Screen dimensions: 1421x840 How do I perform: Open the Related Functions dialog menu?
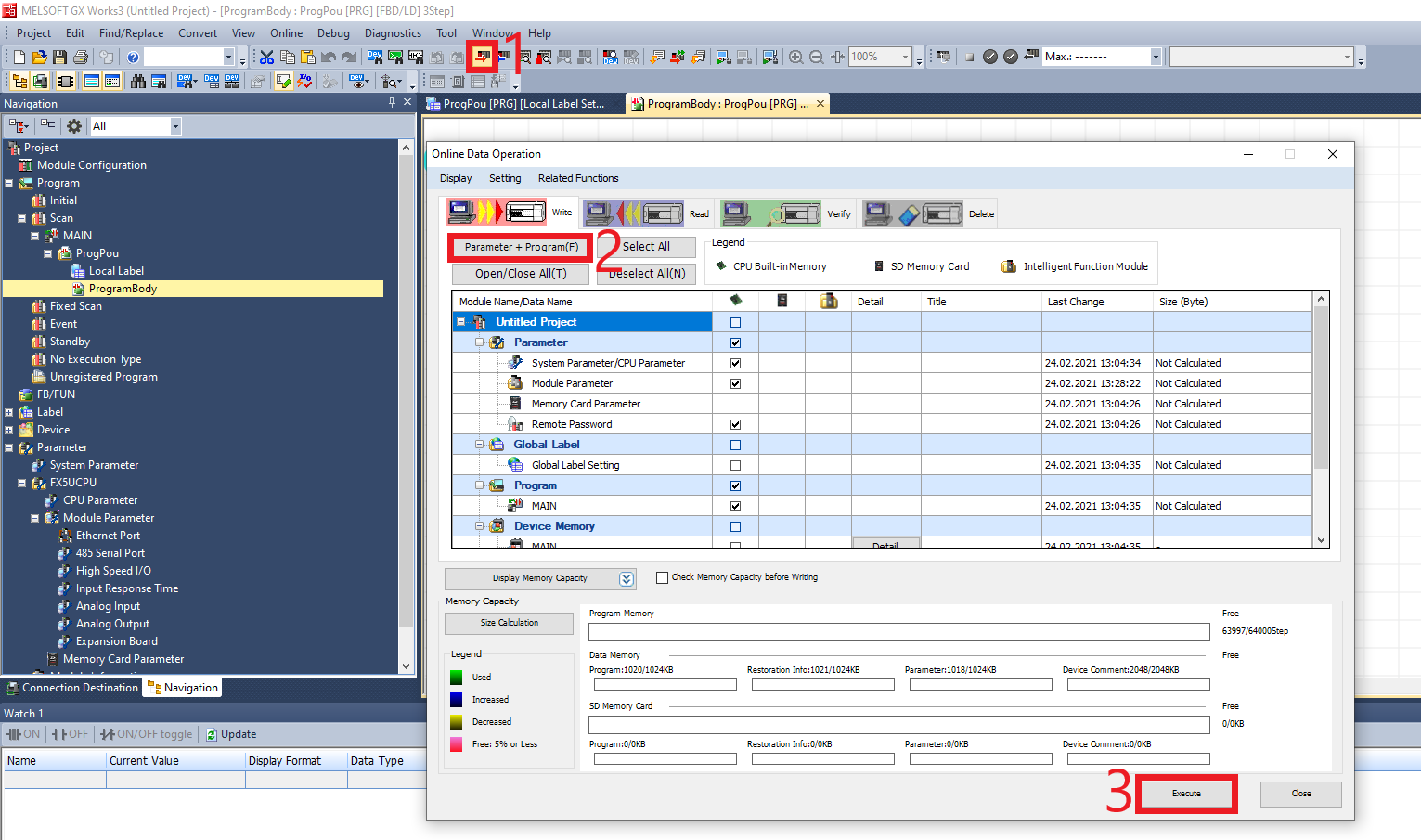578,178
